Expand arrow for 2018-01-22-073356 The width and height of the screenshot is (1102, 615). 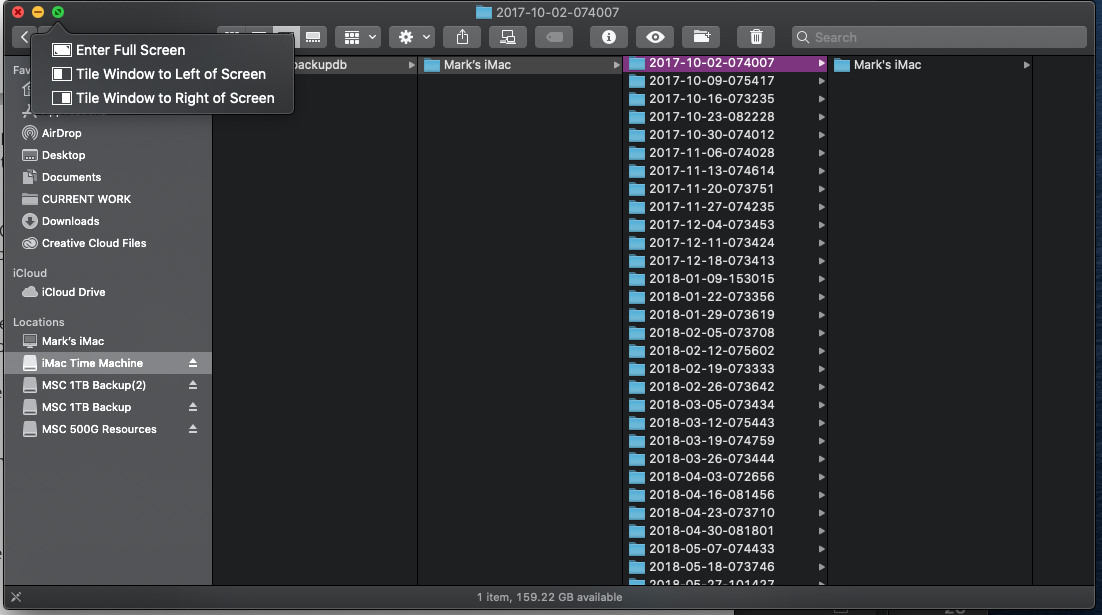pyautogui.click(x=821, y=297)
